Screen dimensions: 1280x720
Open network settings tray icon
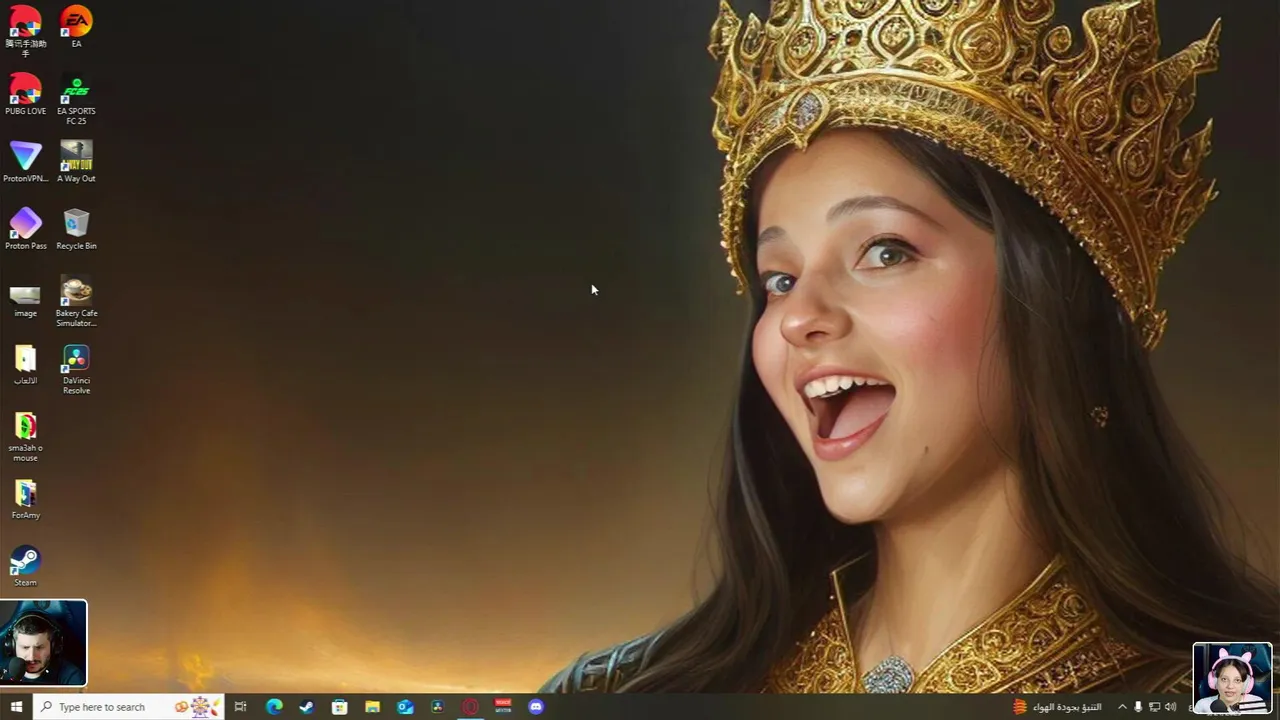(1154, 707)
